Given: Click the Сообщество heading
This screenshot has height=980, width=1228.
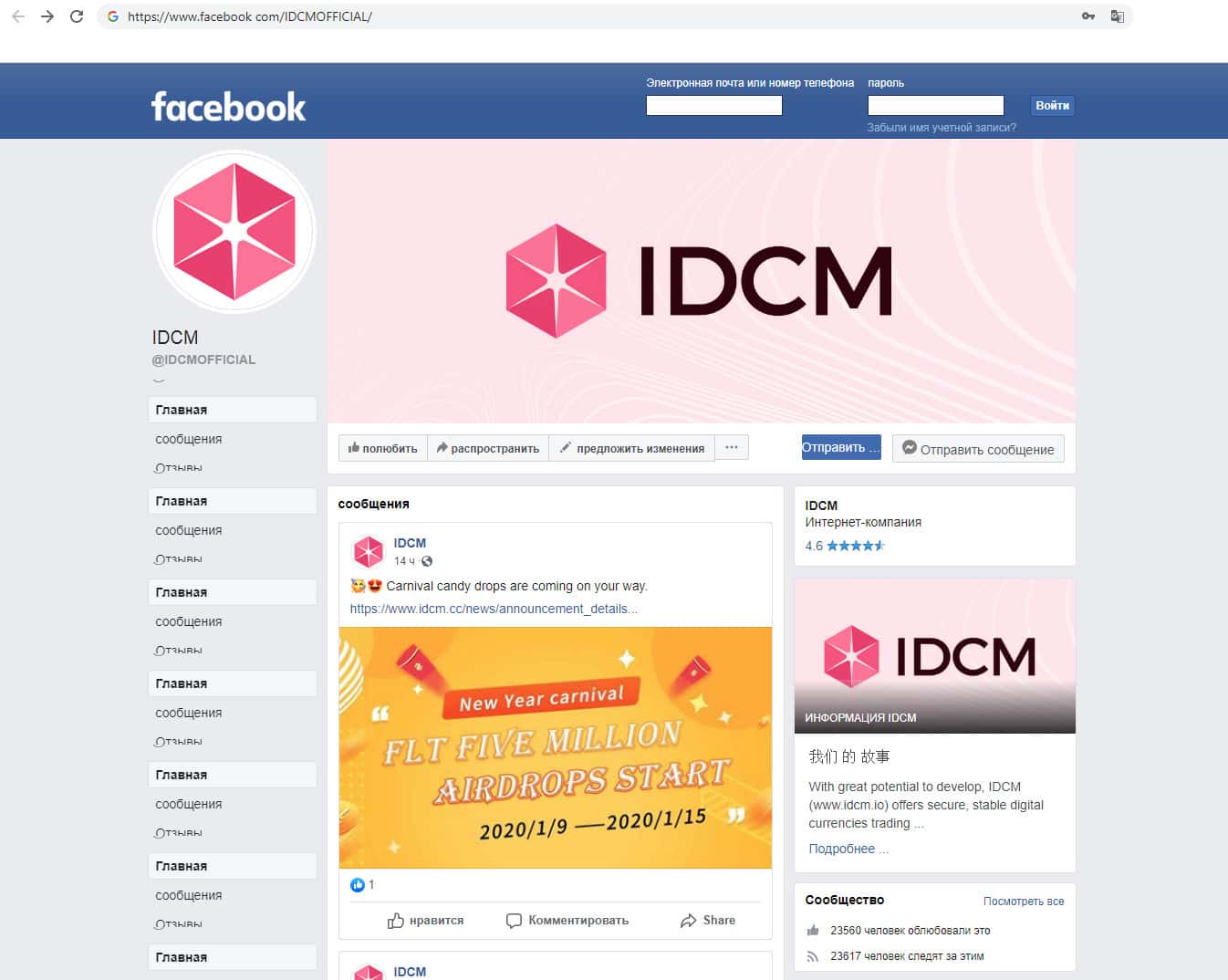Looking at the screenshot, I should click(845, 900).
